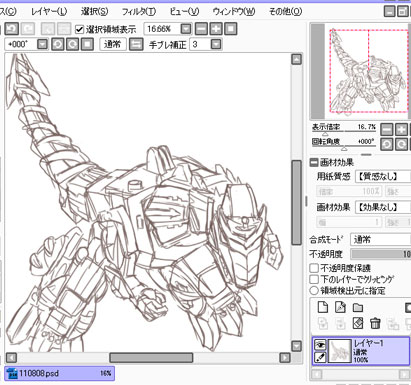Open 用紙質感 texture dropdown

point(383,176)
